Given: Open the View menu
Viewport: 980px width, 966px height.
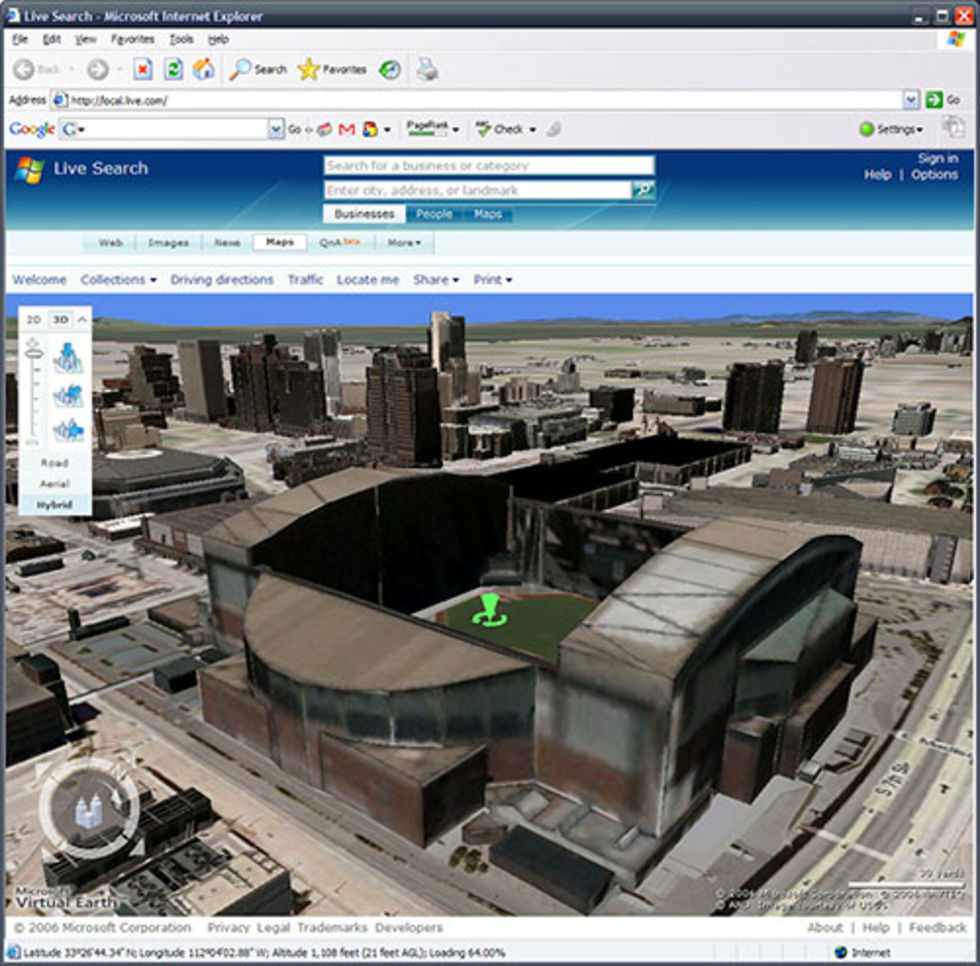Looking at the screenshot, I should click(86, 39).
